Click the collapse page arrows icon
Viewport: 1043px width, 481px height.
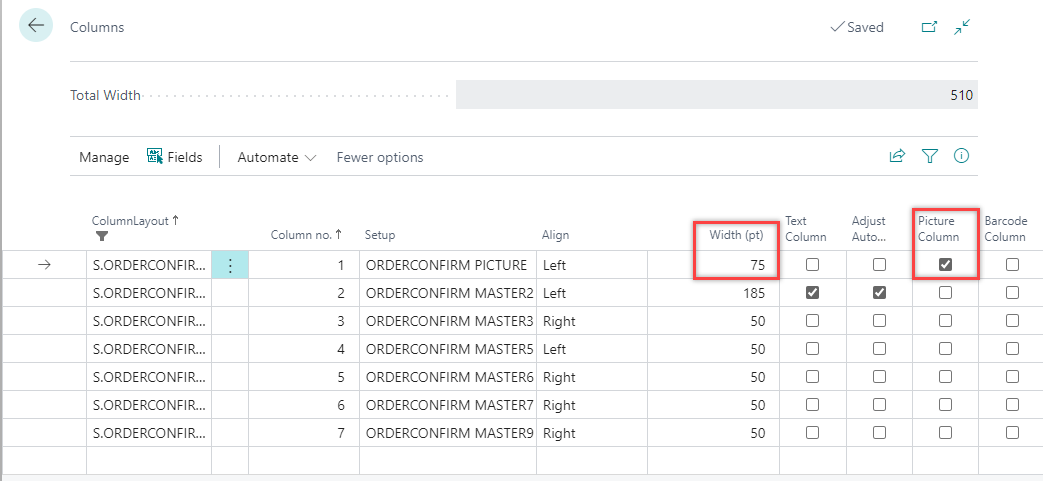coord(962,27)
